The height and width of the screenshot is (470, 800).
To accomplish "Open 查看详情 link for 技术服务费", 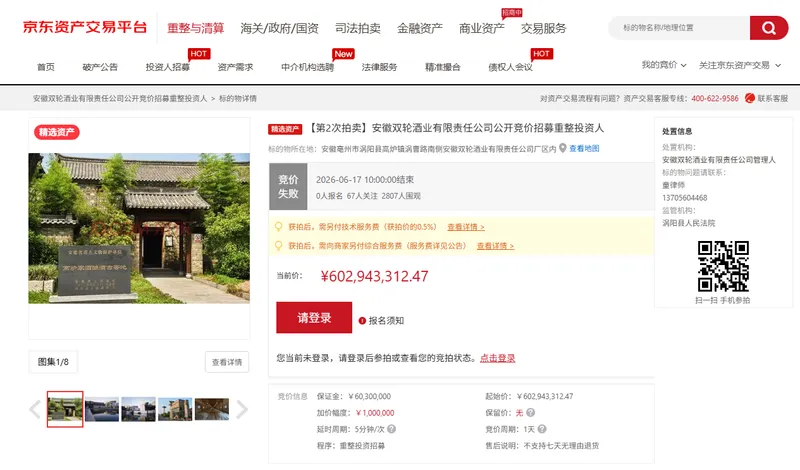I will click(x=466, y=227).
